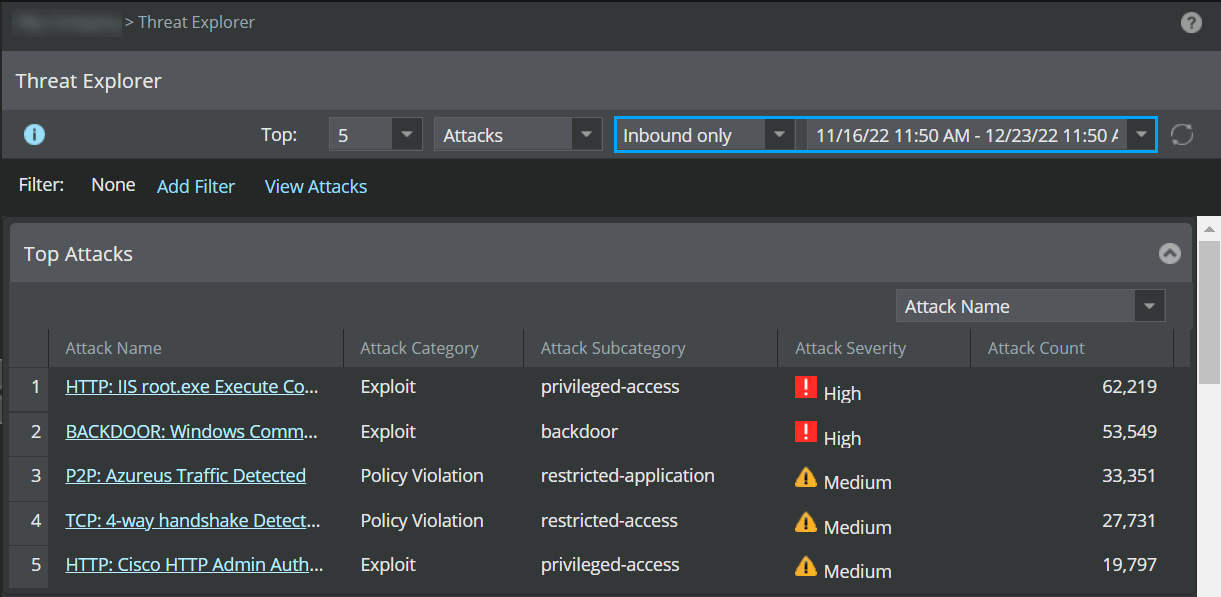Screen dimensions: 1221x597
Task: Click Medium warning icon for Cisco HTTP row
Action: pos(806,566)
